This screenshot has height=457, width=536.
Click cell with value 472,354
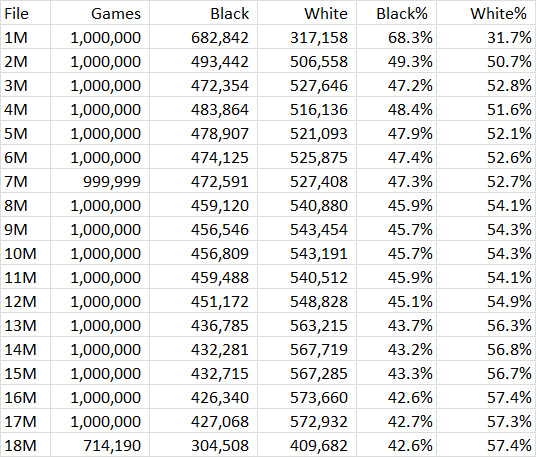(x=203, y=85)
